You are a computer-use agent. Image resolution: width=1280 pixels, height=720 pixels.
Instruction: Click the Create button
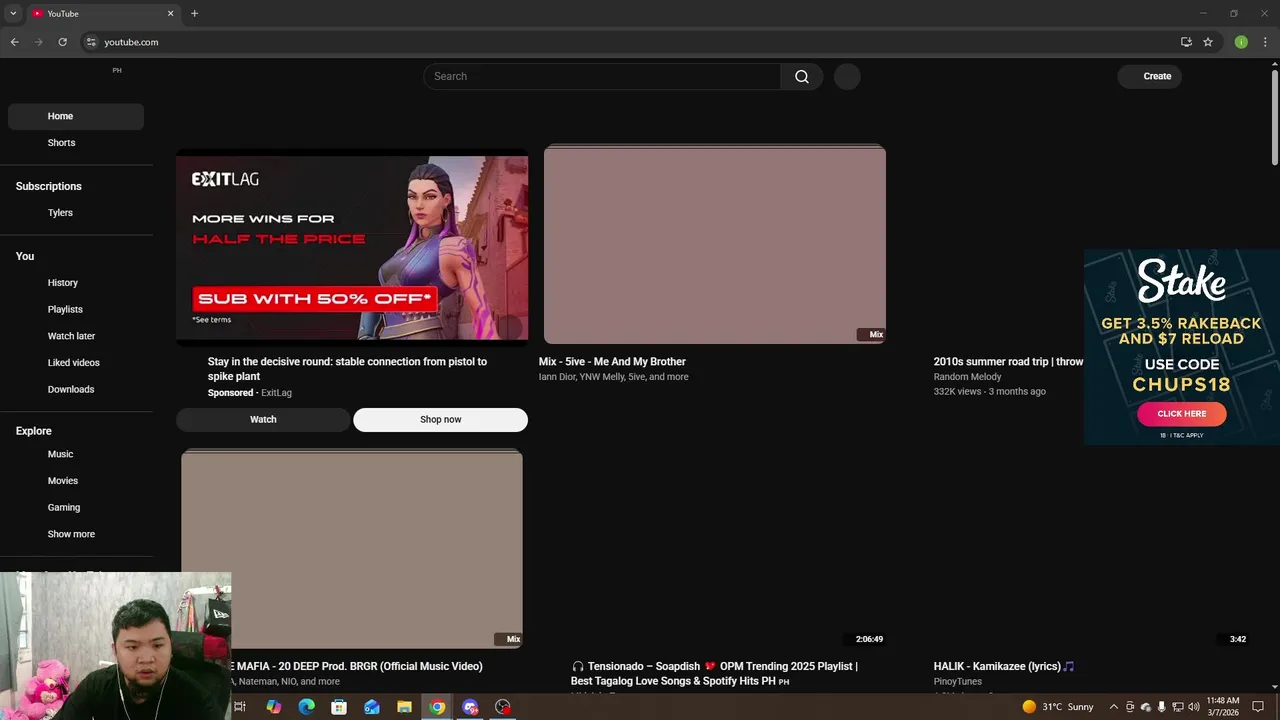pyautogui.click(x=1150, y=76)
